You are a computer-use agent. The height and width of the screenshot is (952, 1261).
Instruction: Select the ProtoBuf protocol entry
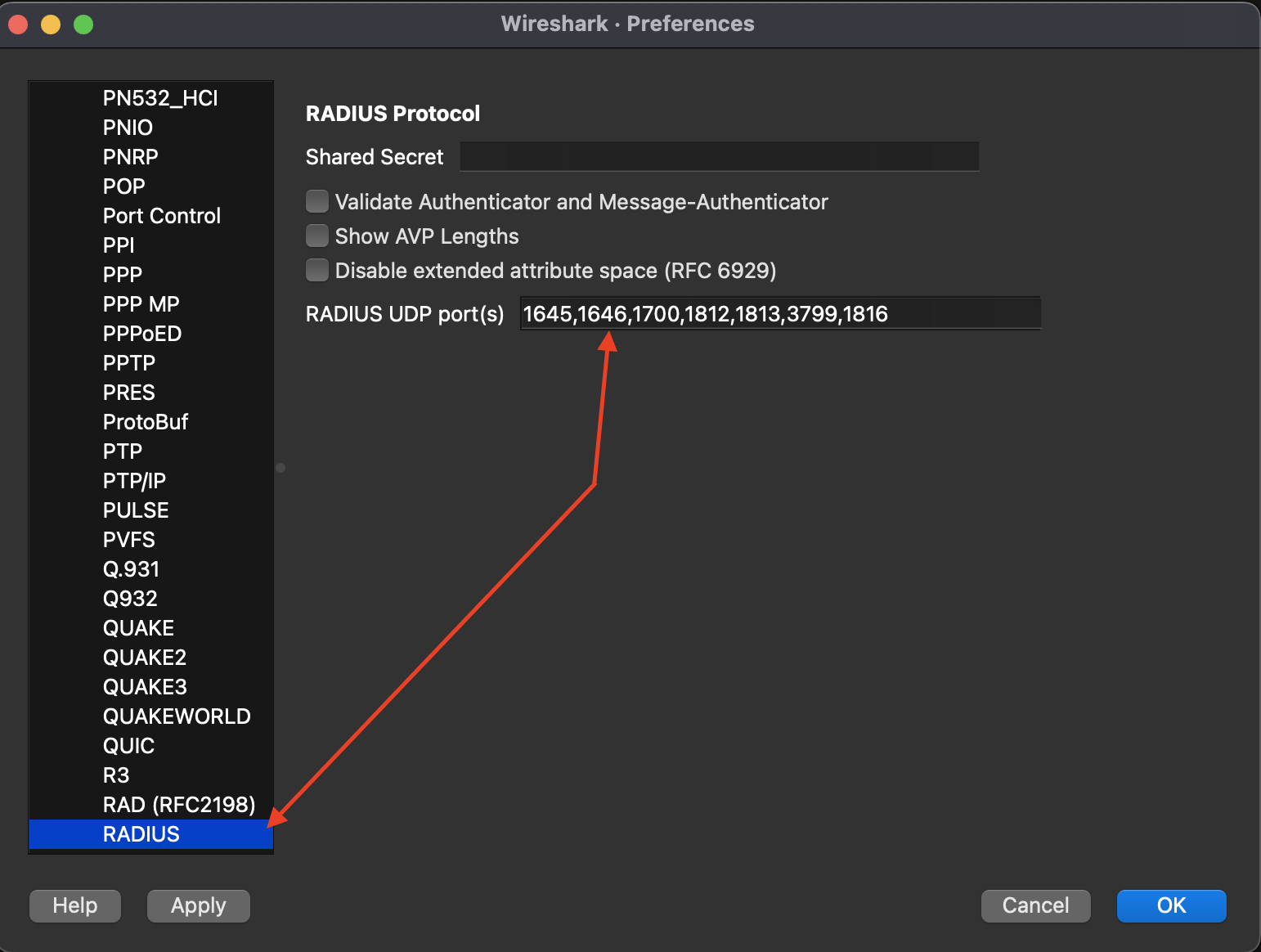(146, 422)
